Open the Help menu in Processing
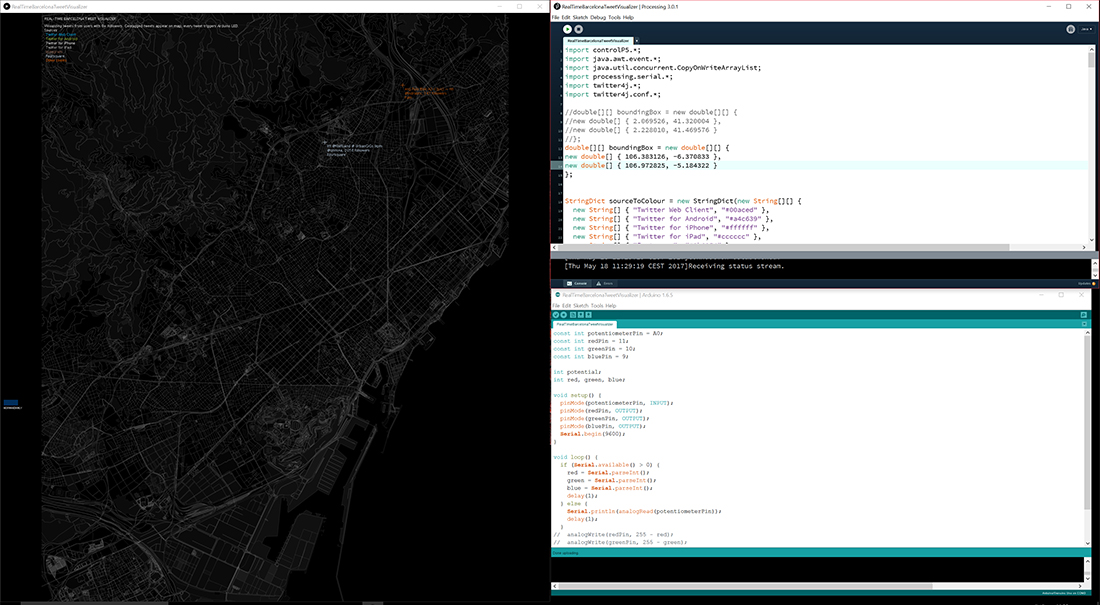This screenshot has width=1100, height=605. 628,18
